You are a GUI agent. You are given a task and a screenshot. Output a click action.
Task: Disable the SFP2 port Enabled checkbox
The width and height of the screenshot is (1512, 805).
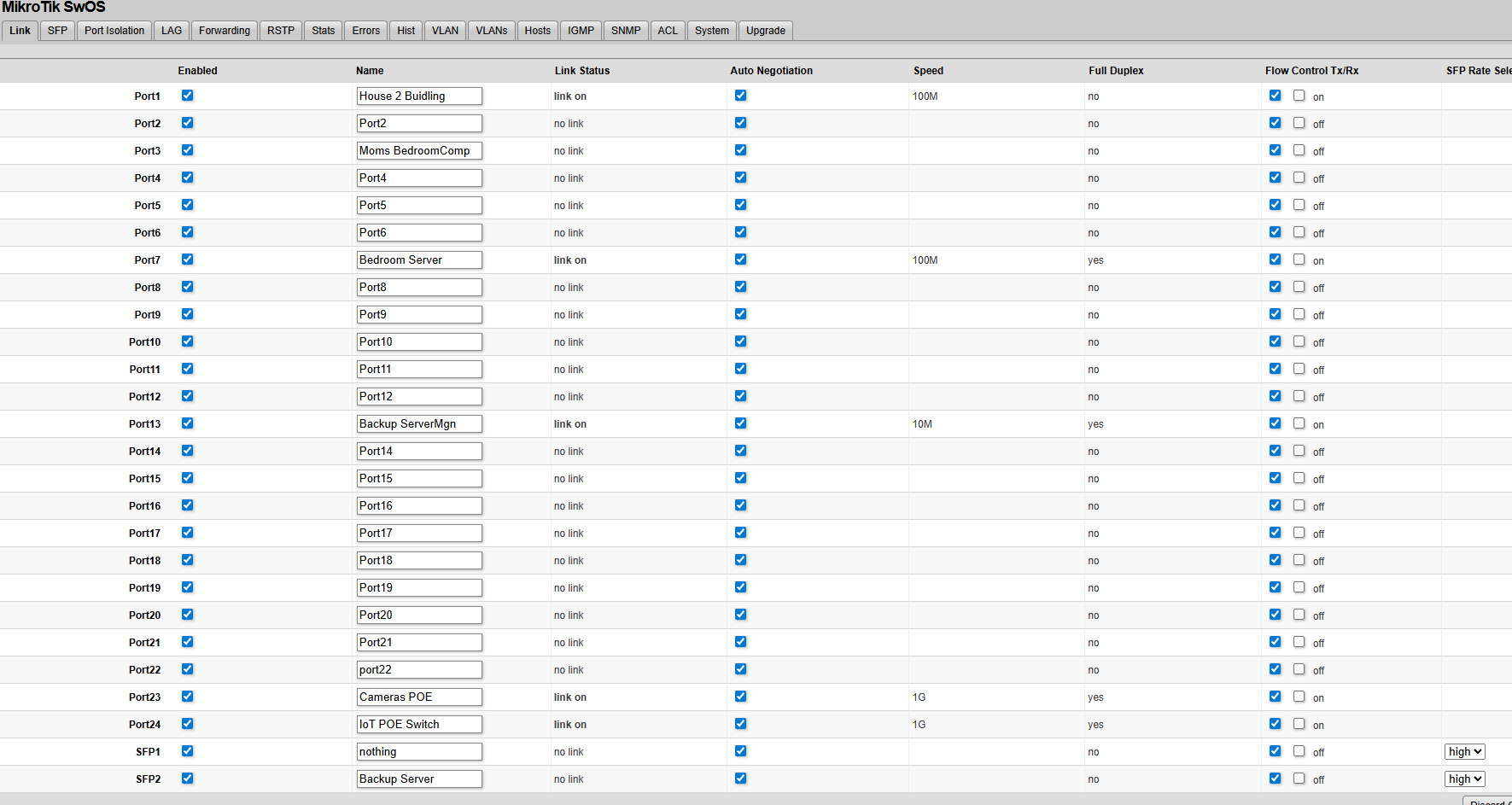[188, 779]
